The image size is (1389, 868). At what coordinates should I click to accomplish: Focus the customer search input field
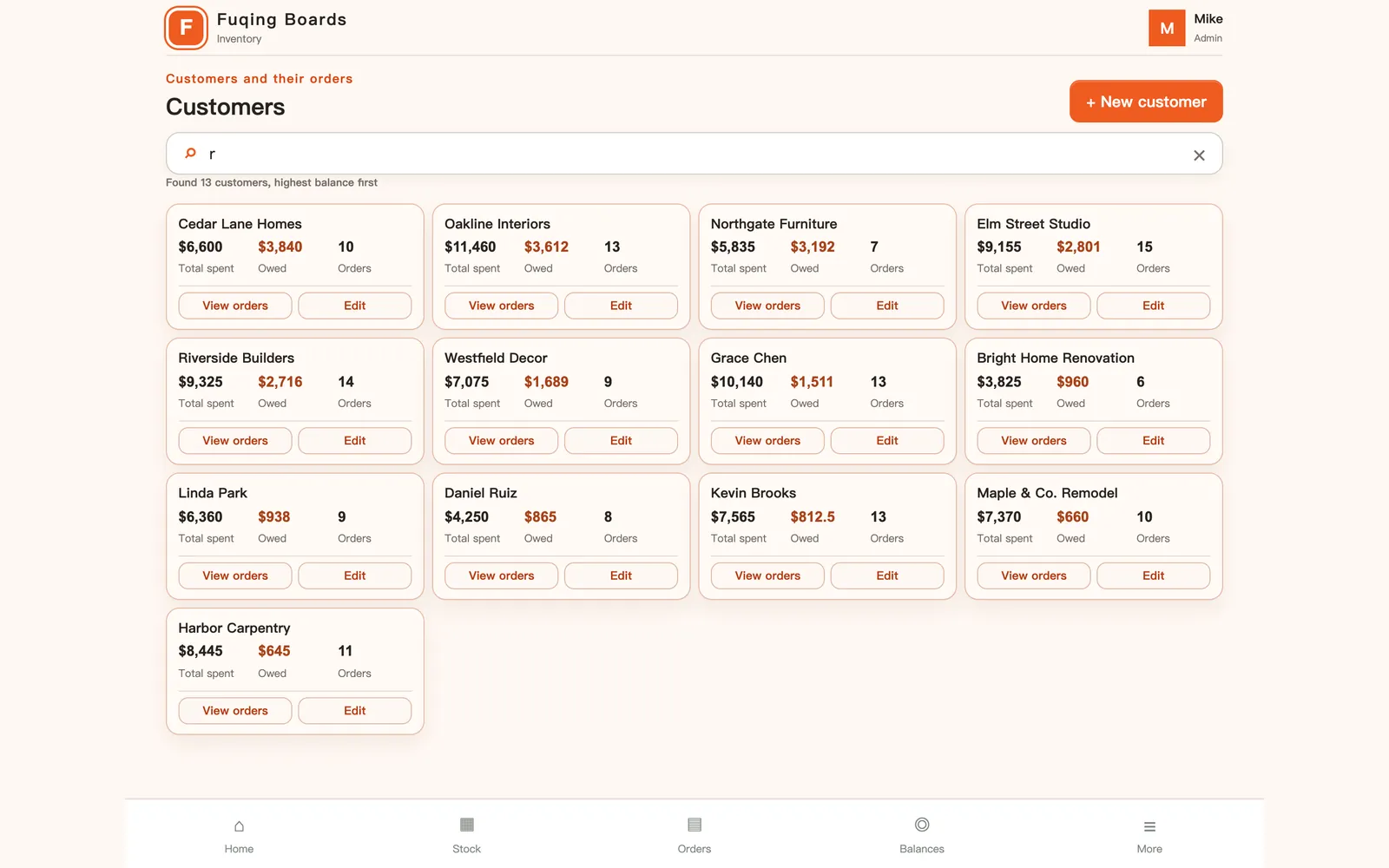tap(694, 154)
